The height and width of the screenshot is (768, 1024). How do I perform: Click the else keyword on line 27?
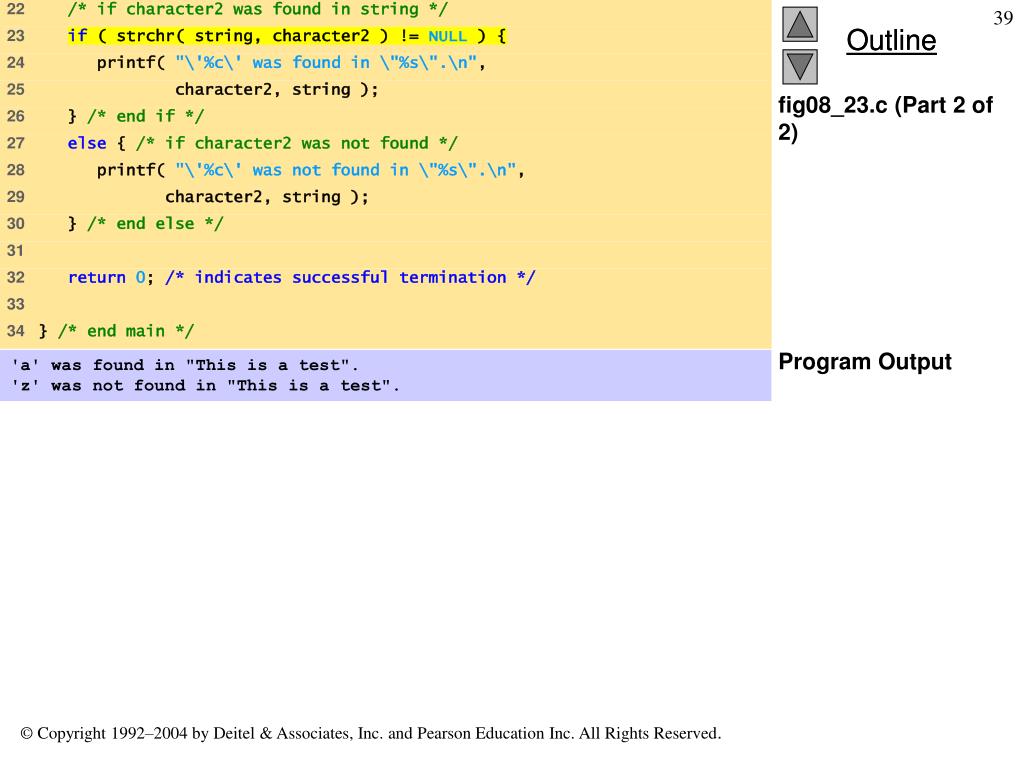[87, 143]
